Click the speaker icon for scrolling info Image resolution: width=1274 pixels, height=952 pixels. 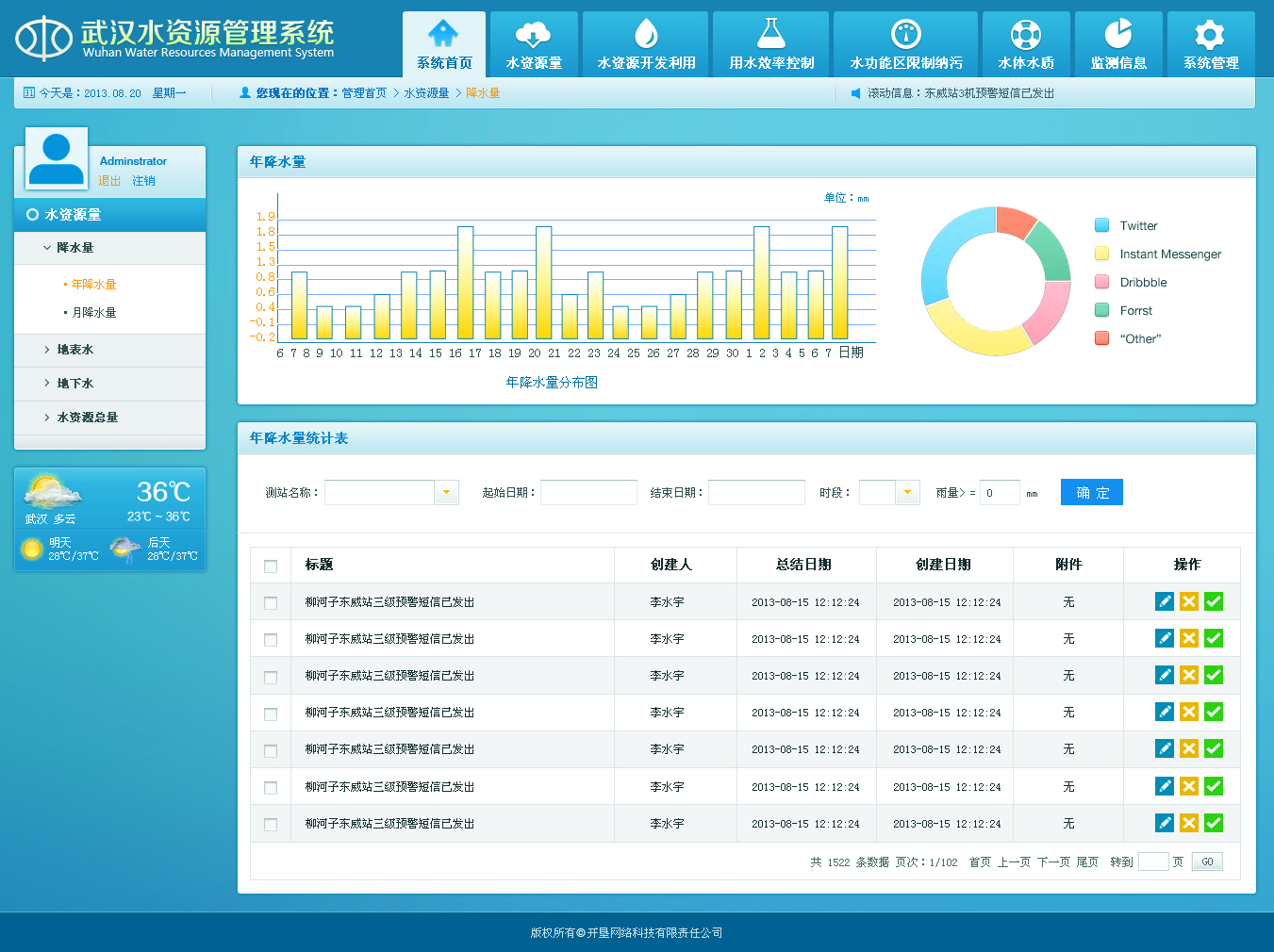pyautogui.click(x=856, y=92)
